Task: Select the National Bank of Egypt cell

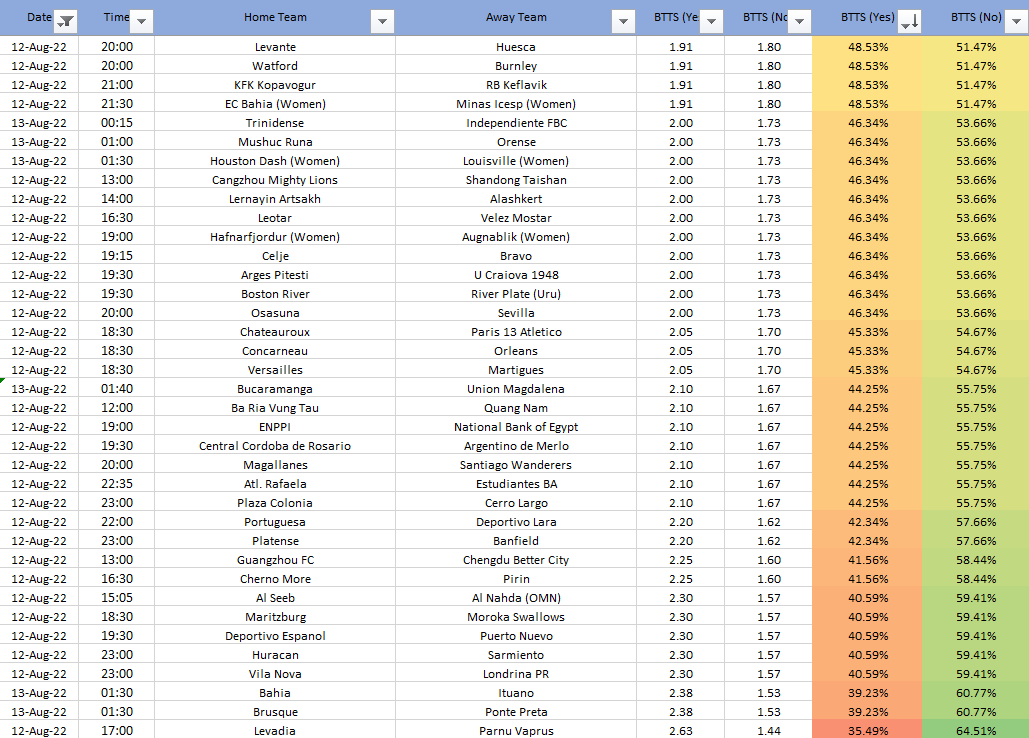Action: [x=516, y=427]
